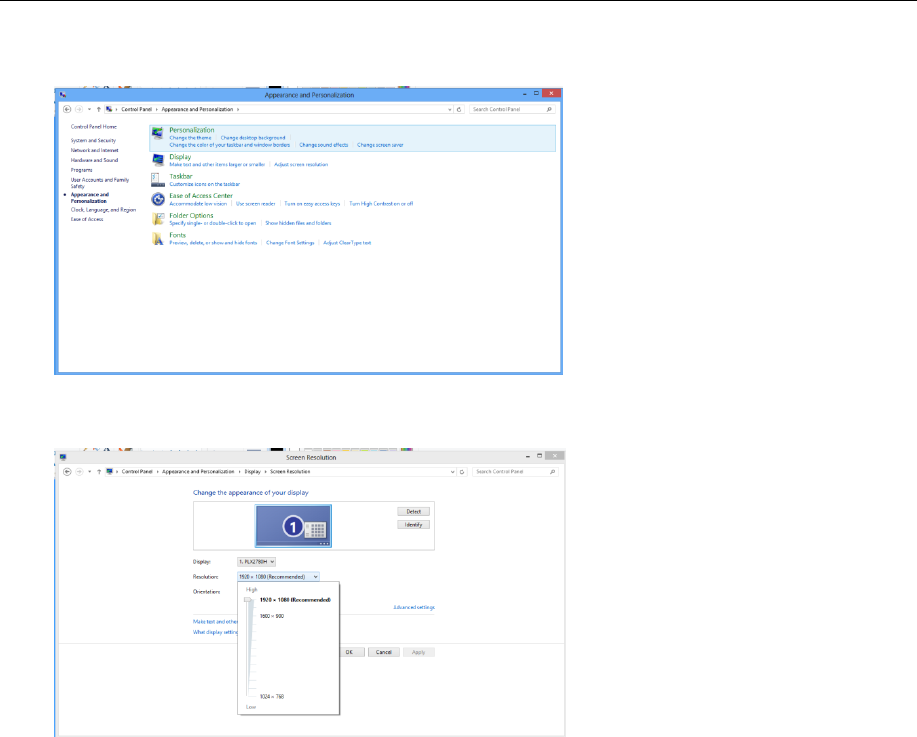Screen dimensions: 917x737
Task: Click Show hidden files and folders link
Action: (x=298, y=223)
